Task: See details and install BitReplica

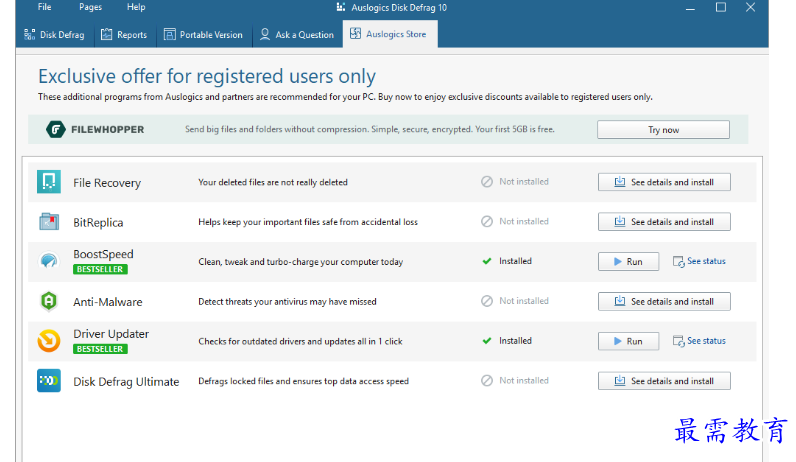Action: click(x=664, y=222)
